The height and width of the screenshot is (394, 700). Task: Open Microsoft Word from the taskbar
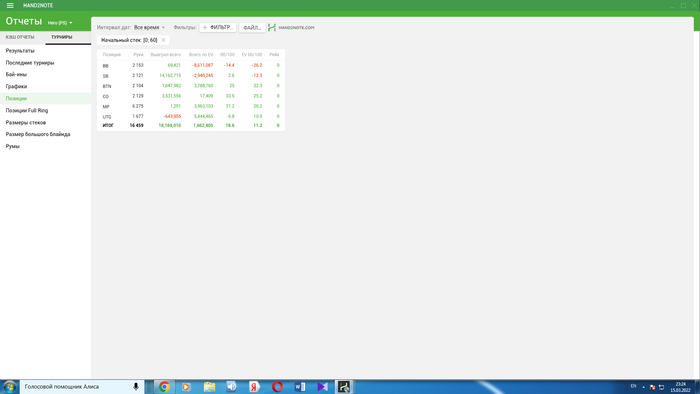tap(300, 387)
